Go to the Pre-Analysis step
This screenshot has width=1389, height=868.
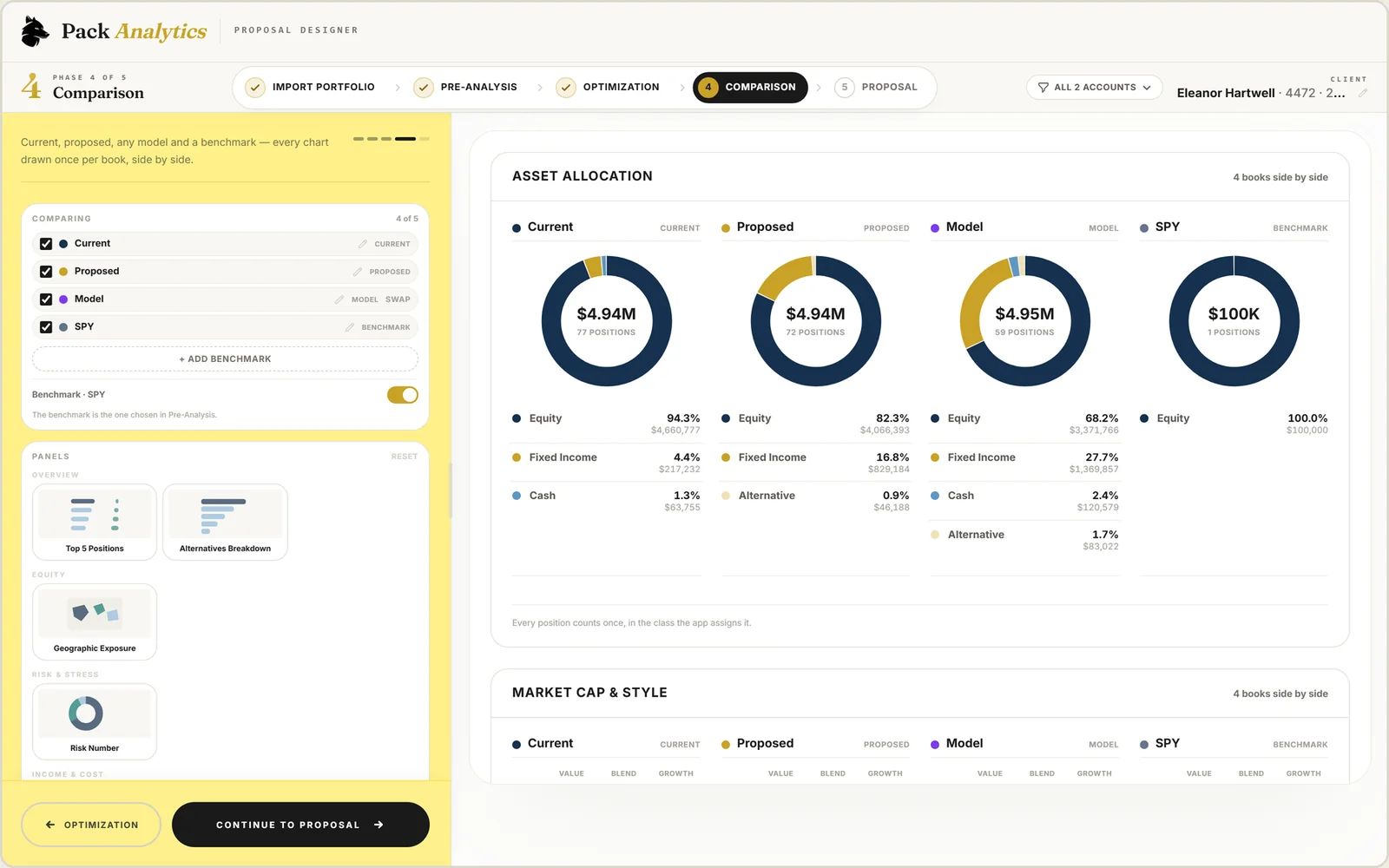tap(467, 88)
